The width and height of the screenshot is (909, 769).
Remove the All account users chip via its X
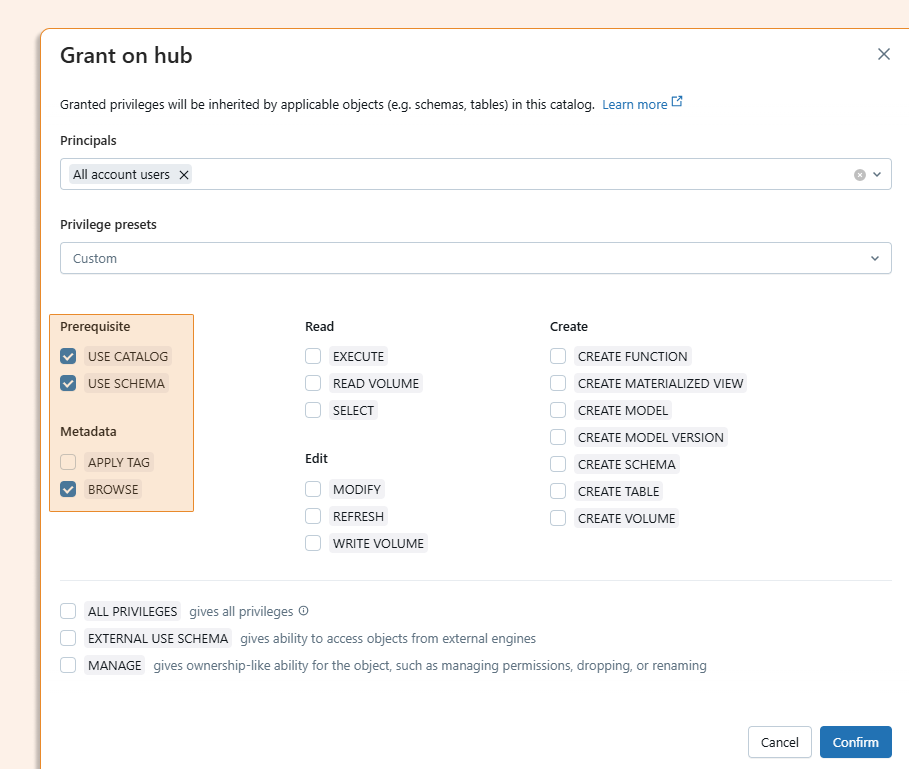pyautogui.click(x=183, y=173)
